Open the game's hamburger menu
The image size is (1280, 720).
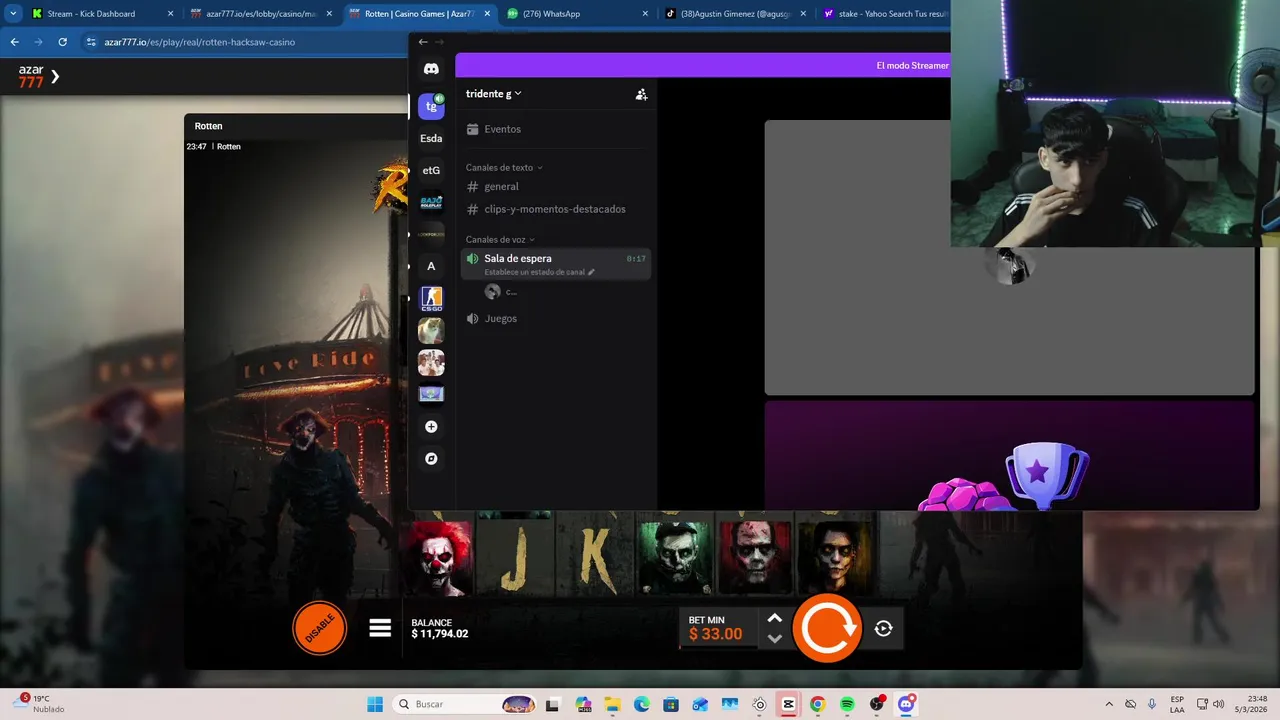380,628
